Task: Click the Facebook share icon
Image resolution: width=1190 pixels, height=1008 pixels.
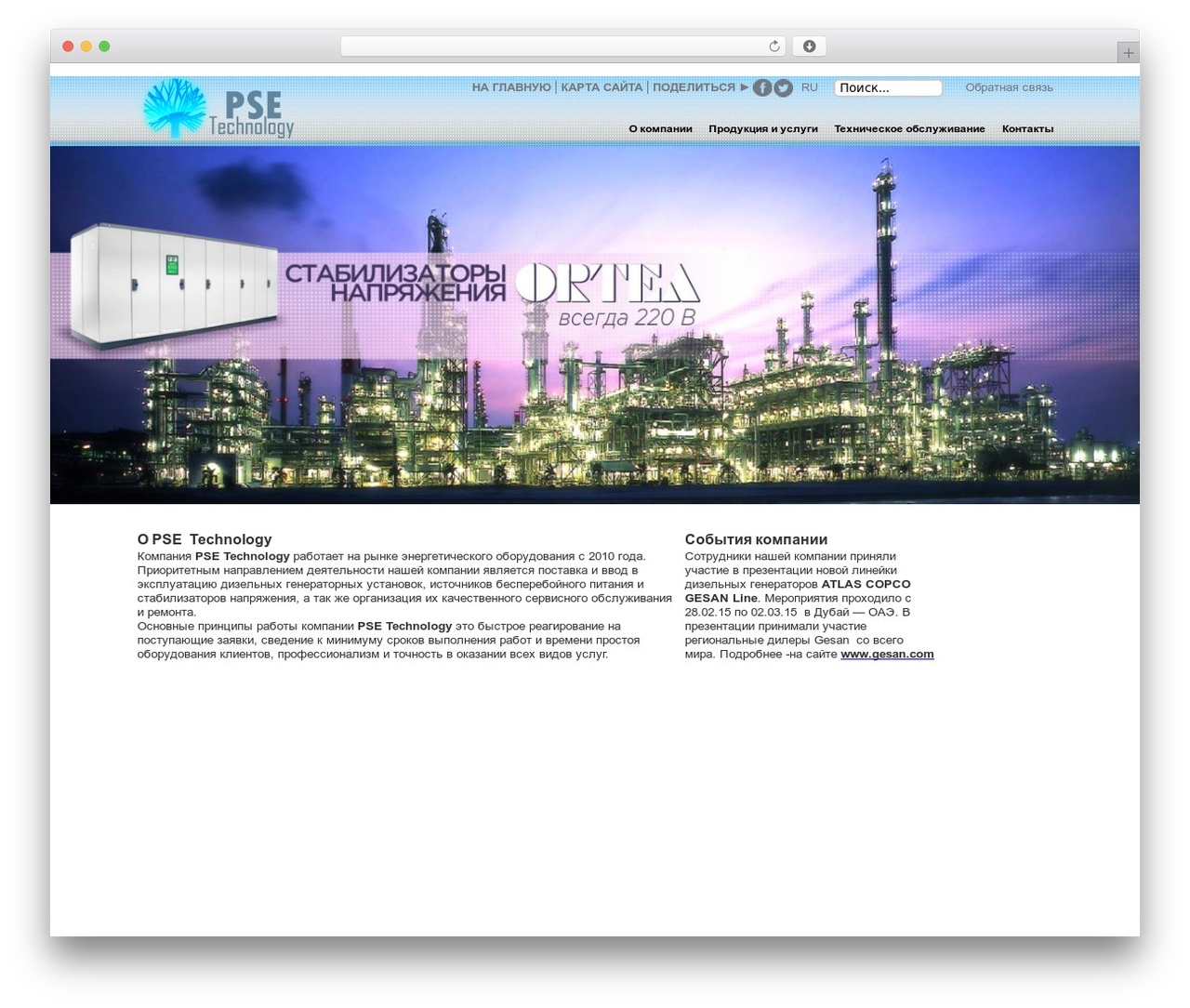Action: click(761, 87)
